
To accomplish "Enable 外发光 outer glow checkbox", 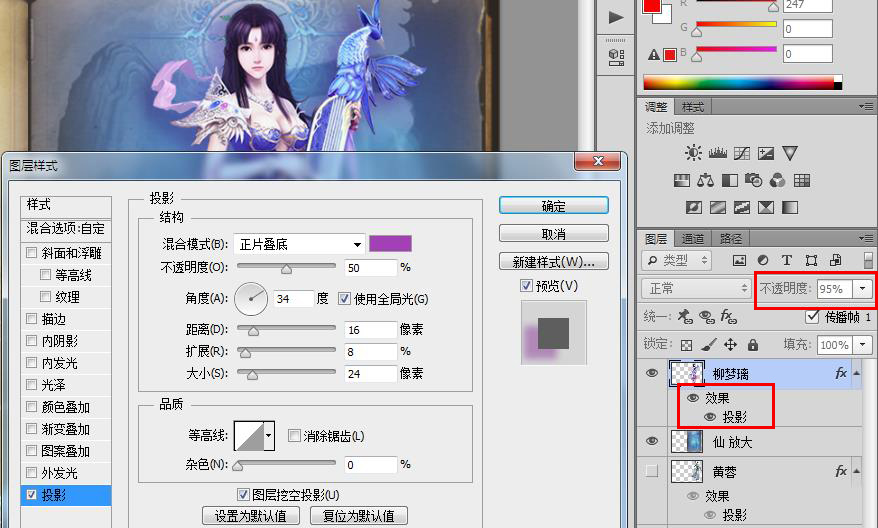I will (32, 473).
